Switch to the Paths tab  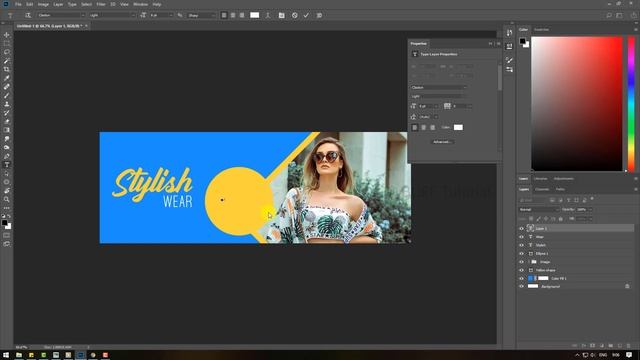click(560, 189)
